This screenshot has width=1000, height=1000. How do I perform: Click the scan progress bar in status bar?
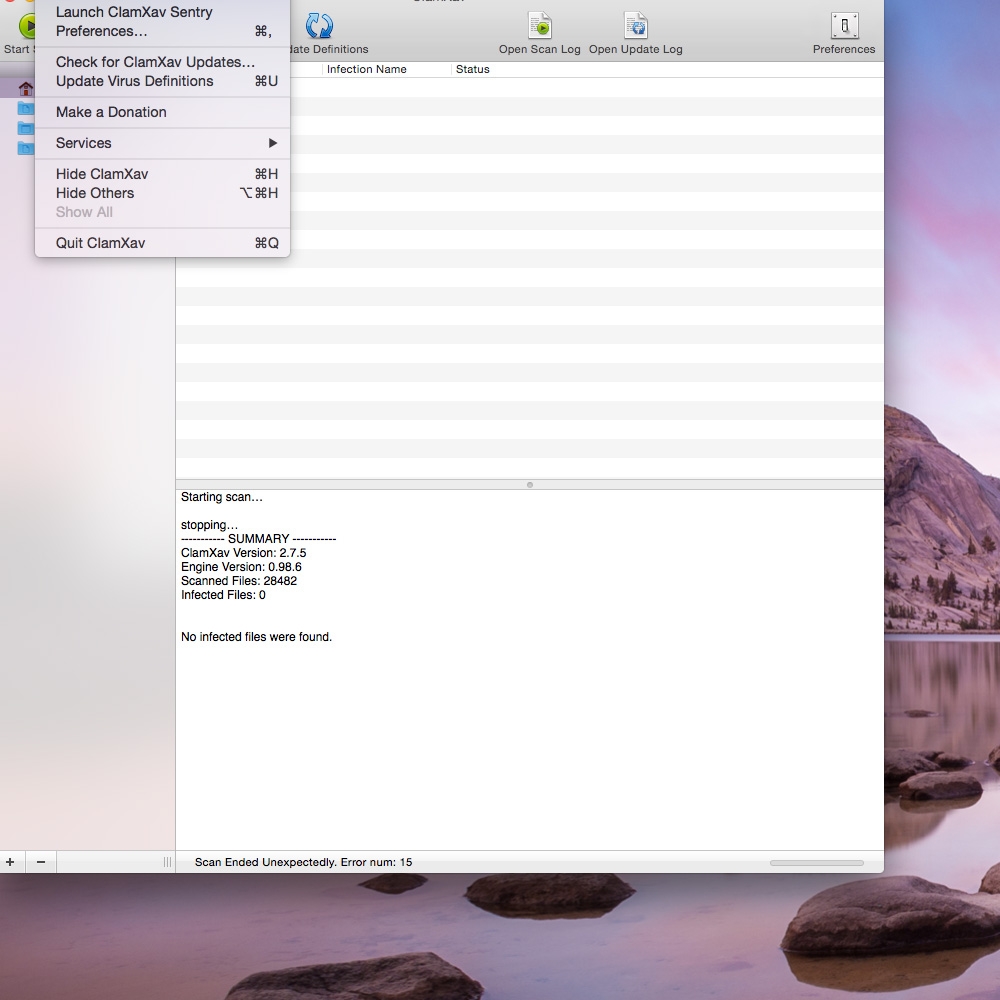816,863
